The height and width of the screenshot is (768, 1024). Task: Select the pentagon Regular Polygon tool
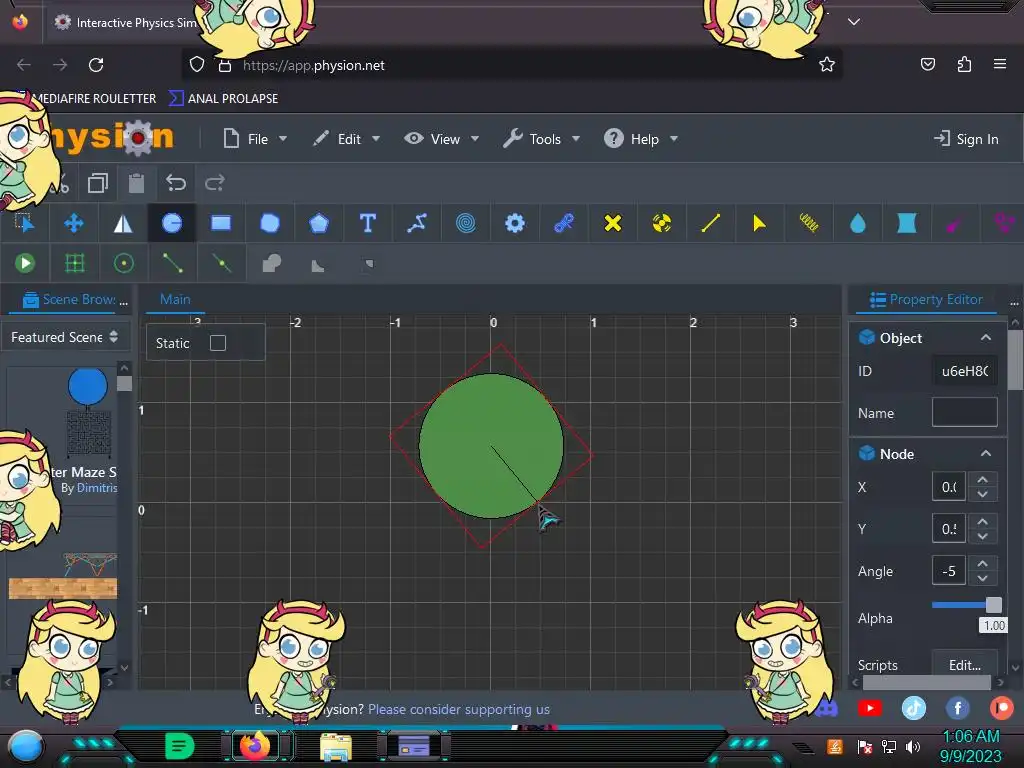tap(319, 223)
